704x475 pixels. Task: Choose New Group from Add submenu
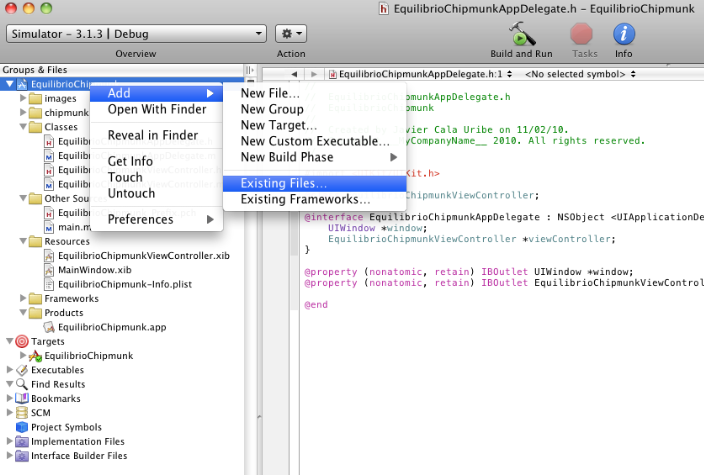pos(315,110)
